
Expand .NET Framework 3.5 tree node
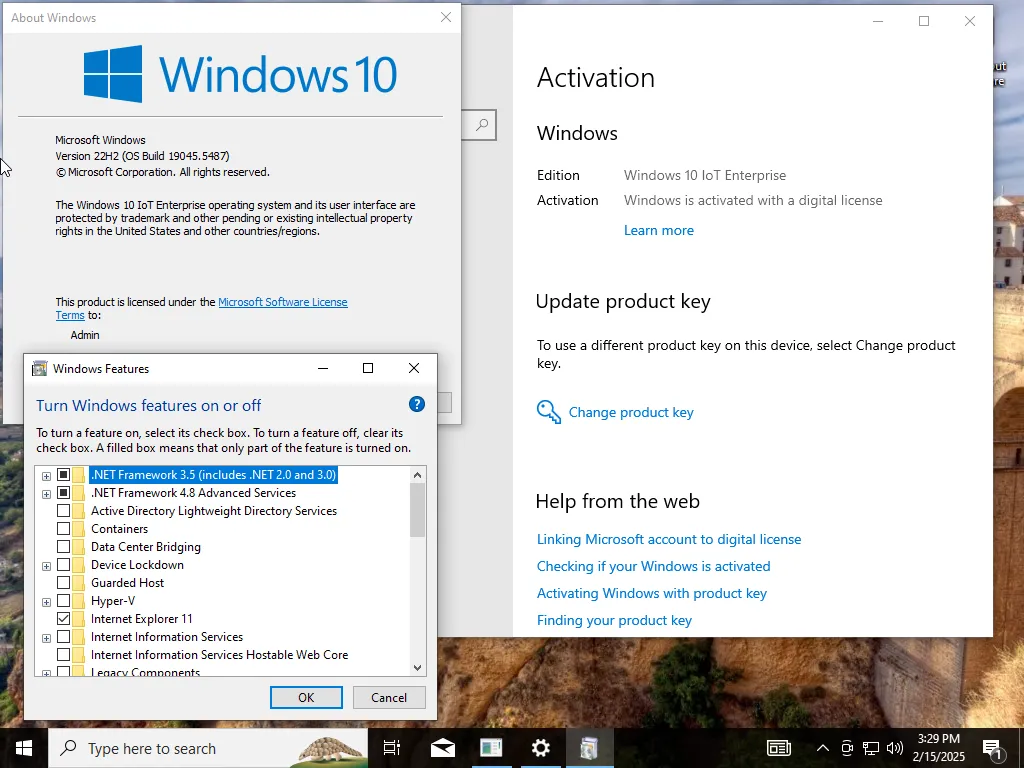coord(46,476)
